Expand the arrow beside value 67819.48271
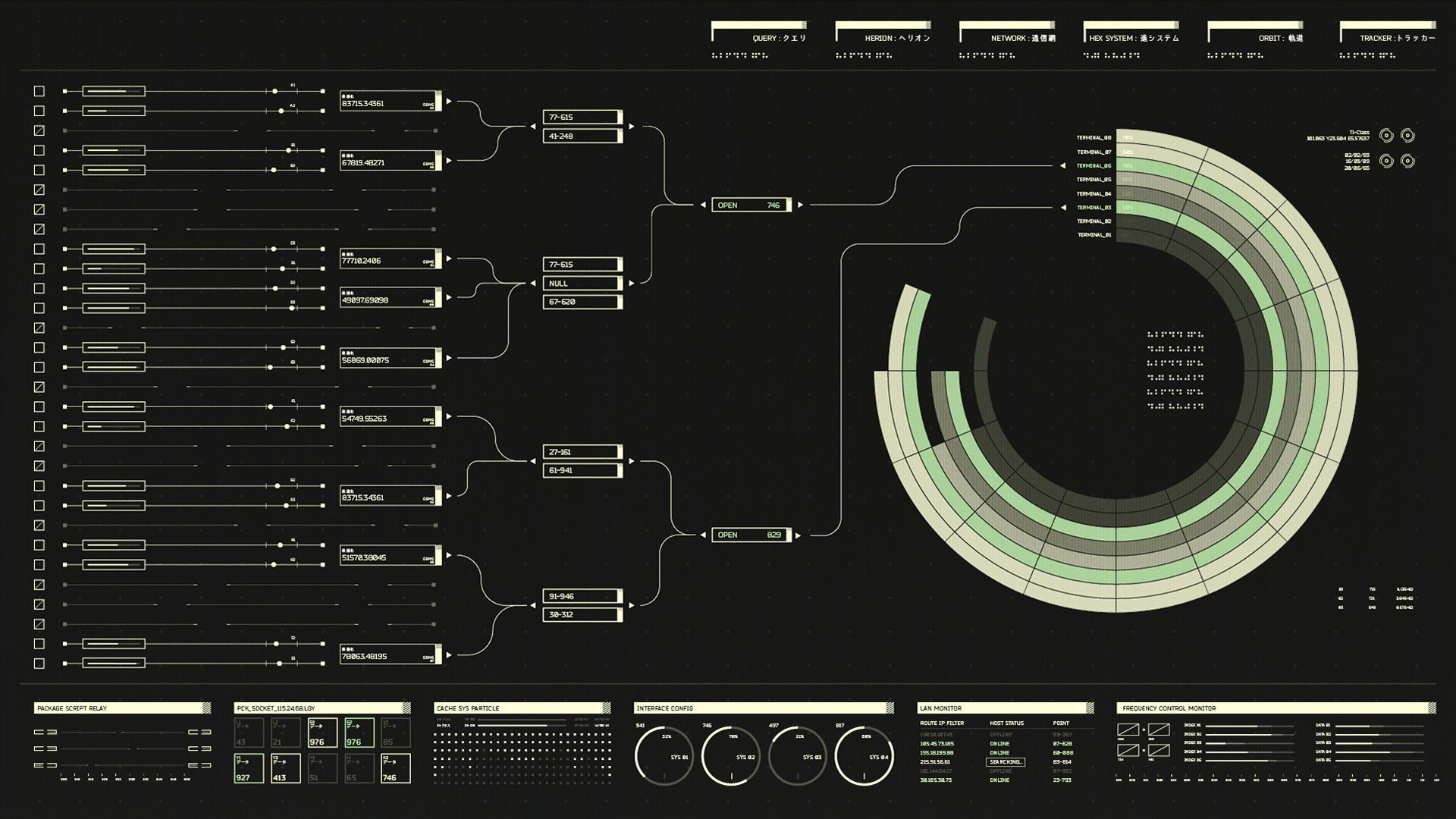Screen dimensions: 1456x819 click(449, 160)
